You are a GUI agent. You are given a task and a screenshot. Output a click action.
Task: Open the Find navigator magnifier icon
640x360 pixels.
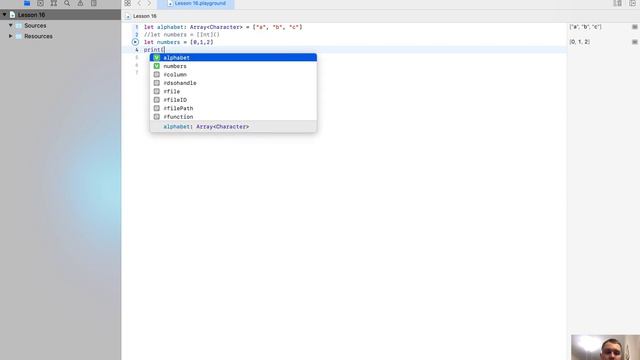coord(67,3)
